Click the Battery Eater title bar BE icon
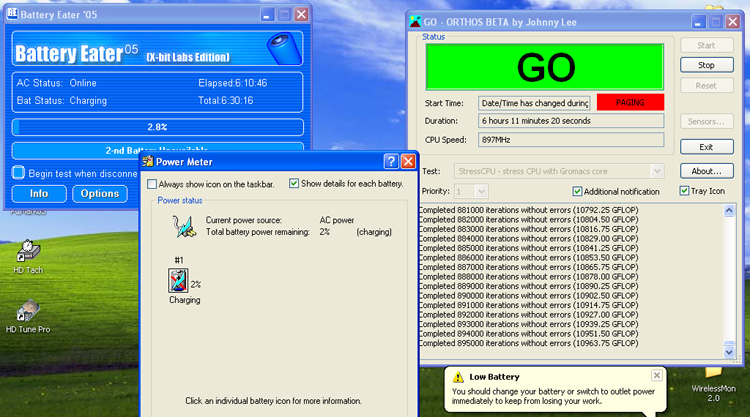The height and width of the screenshot is (417, 750). (11, 13)
